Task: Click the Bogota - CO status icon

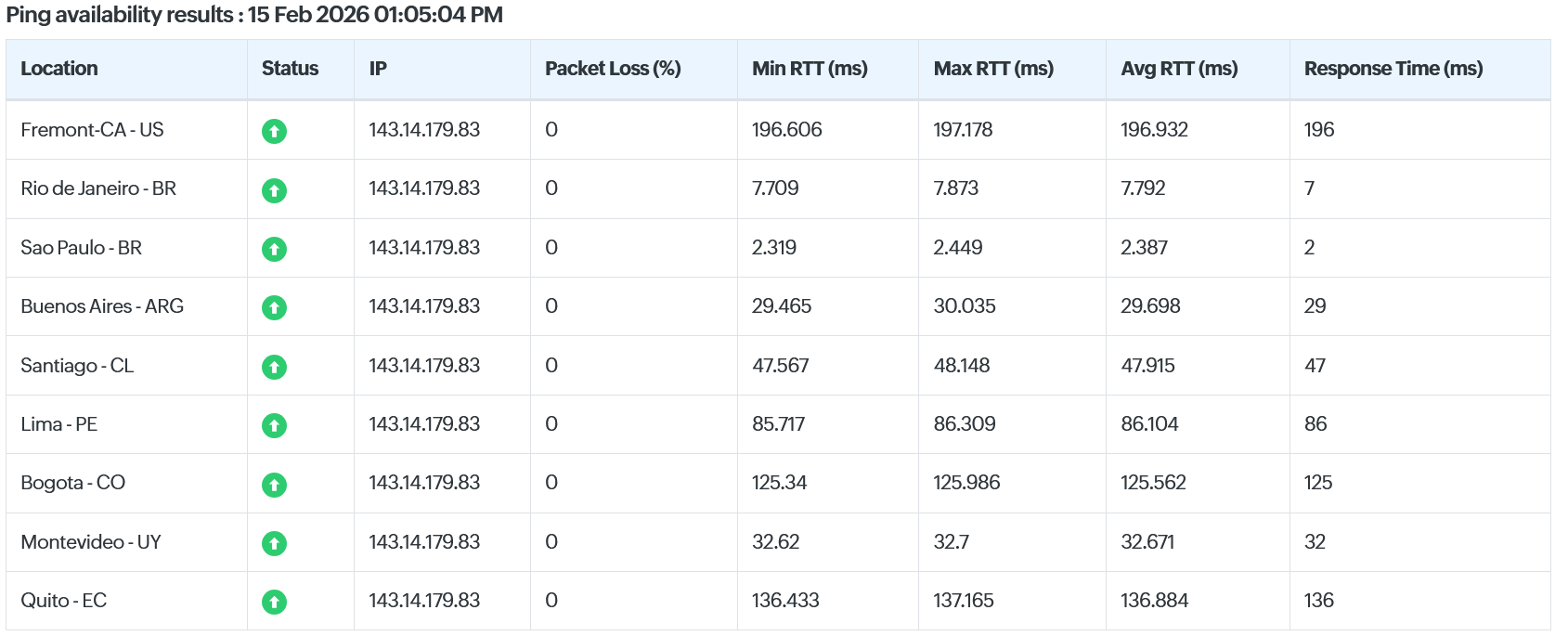Action: click(274, 485)
